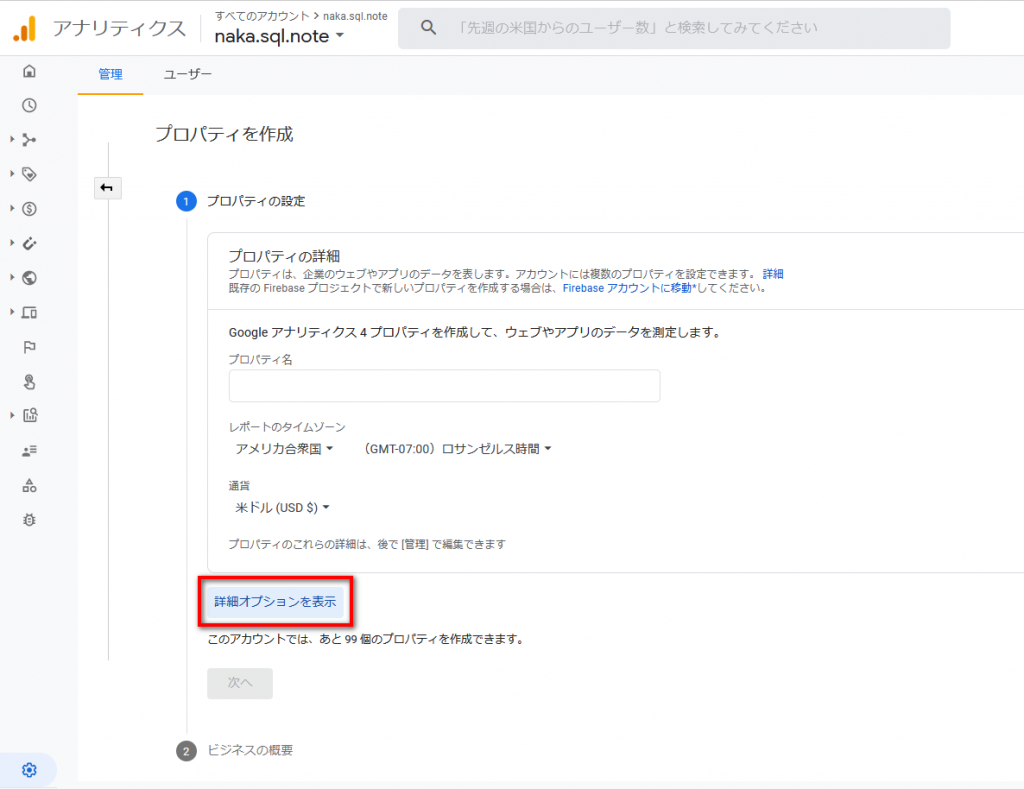Image resolution: width=1024 pixels, height=789 pixels.
Task: Open the 米ドル (USD $) currency dropdown
Action: (282, 507)
